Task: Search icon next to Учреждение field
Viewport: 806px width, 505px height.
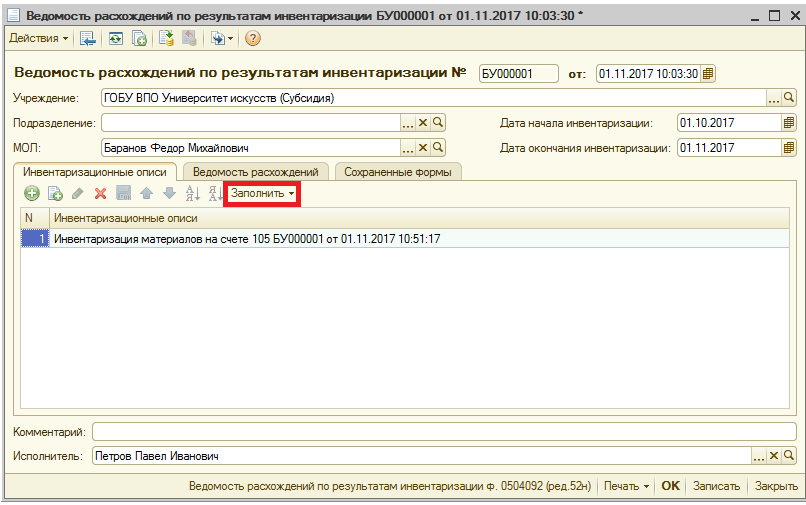Action: [788, 98]
